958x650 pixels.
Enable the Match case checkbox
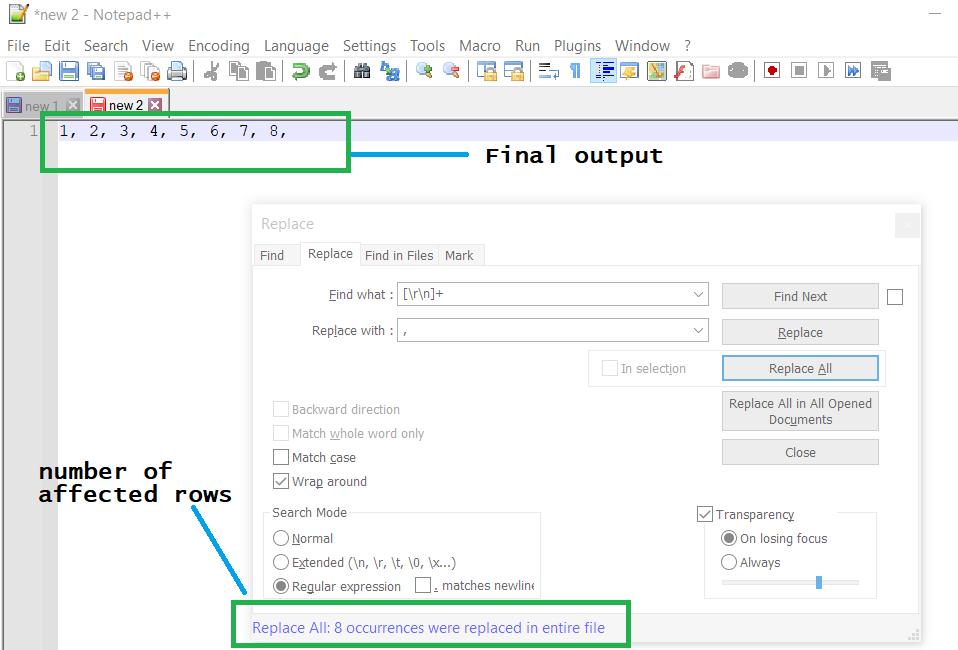[x=281, y=457]
